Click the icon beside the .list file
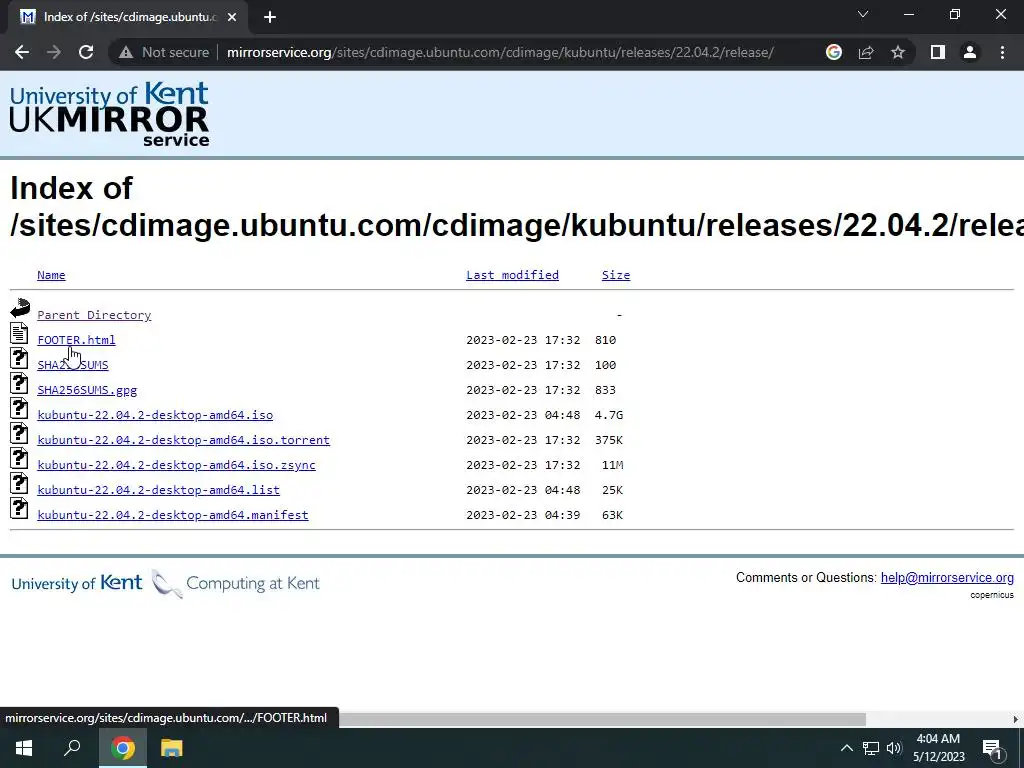This screenshot has height=768, width=1024. point(20,483)
